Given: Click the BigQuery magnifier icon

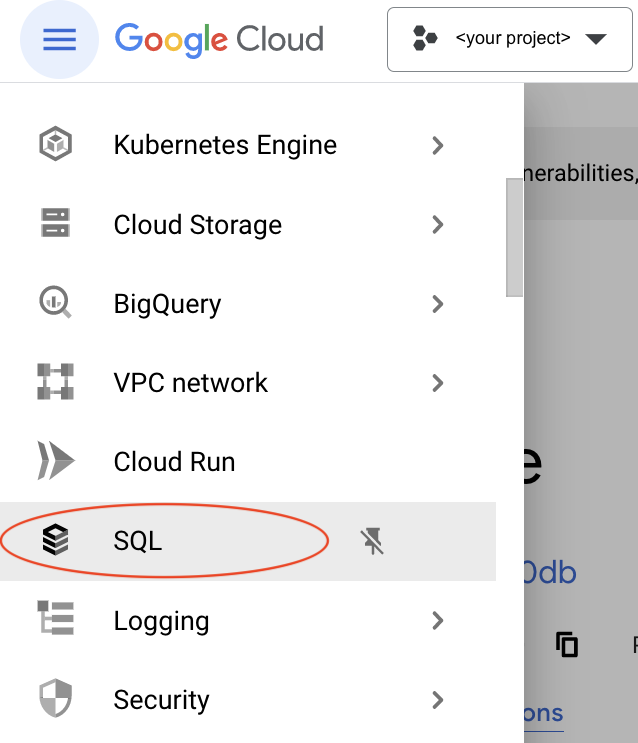Looking at the screenshot, I should click(x=55, y=303).
